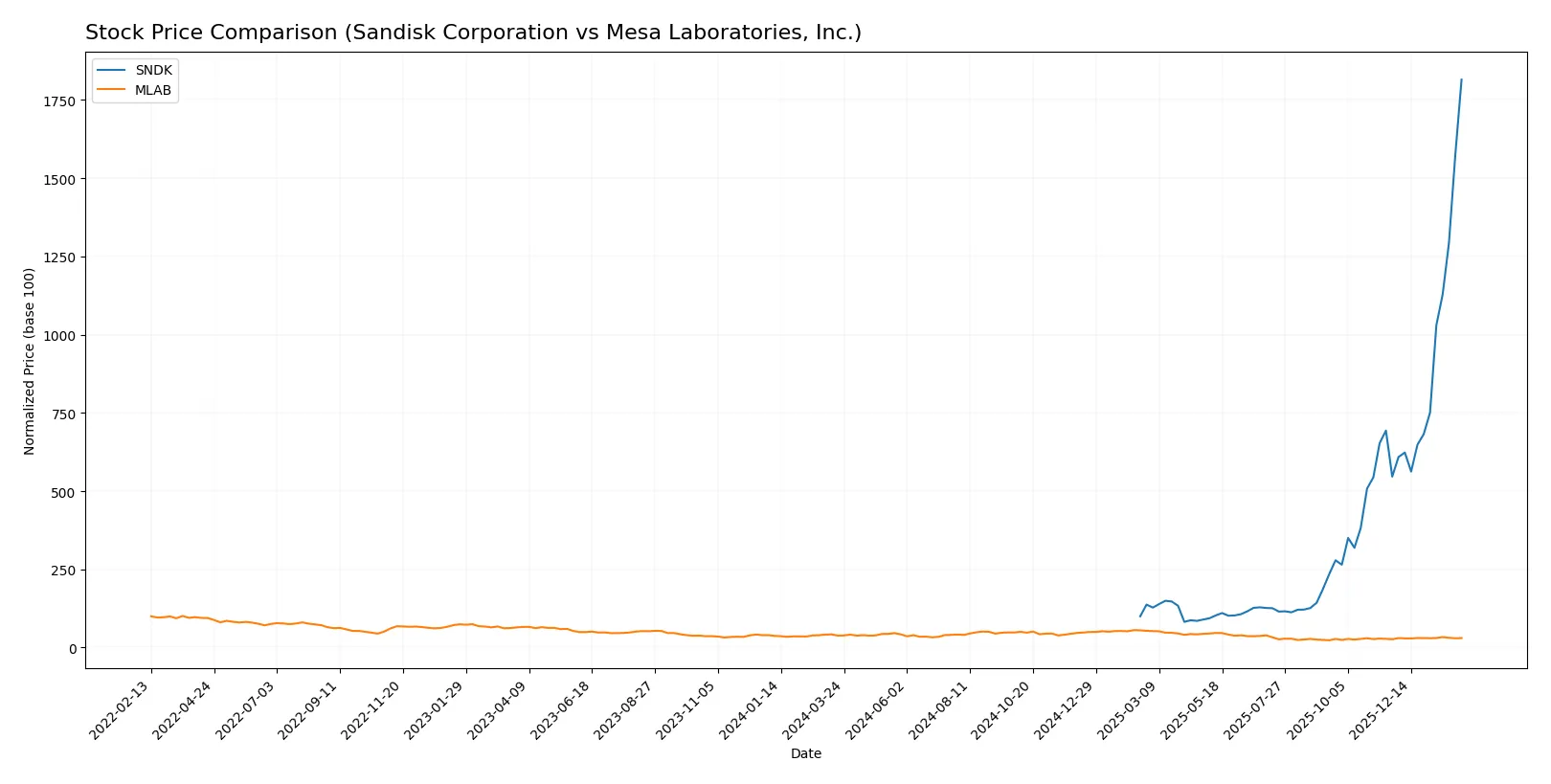This screenshot has width=1551, height=784.
Task: Click the y-axis tick 0
Action: pos(72,649)
